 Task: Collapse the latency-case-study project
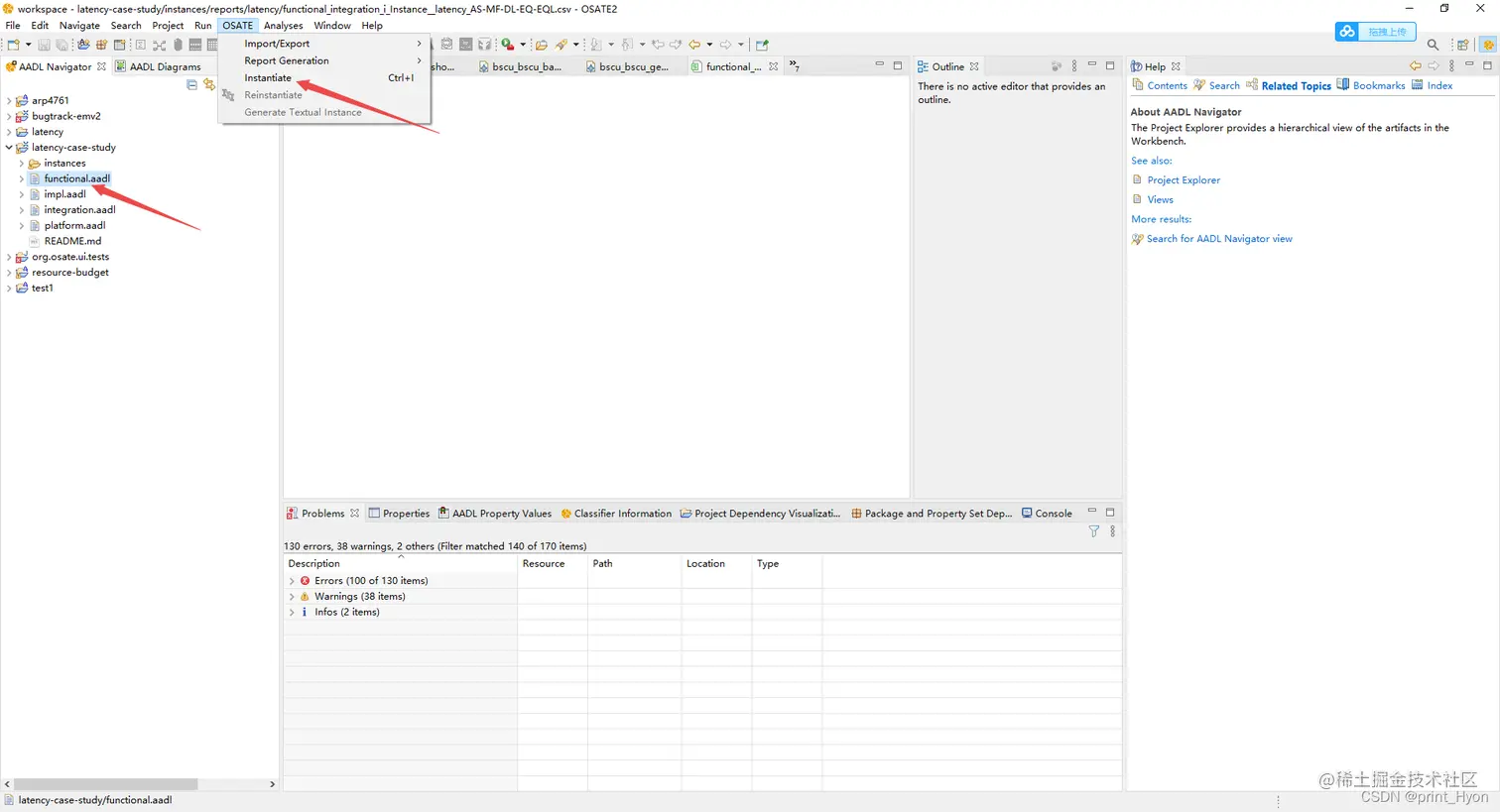[9, 148]
